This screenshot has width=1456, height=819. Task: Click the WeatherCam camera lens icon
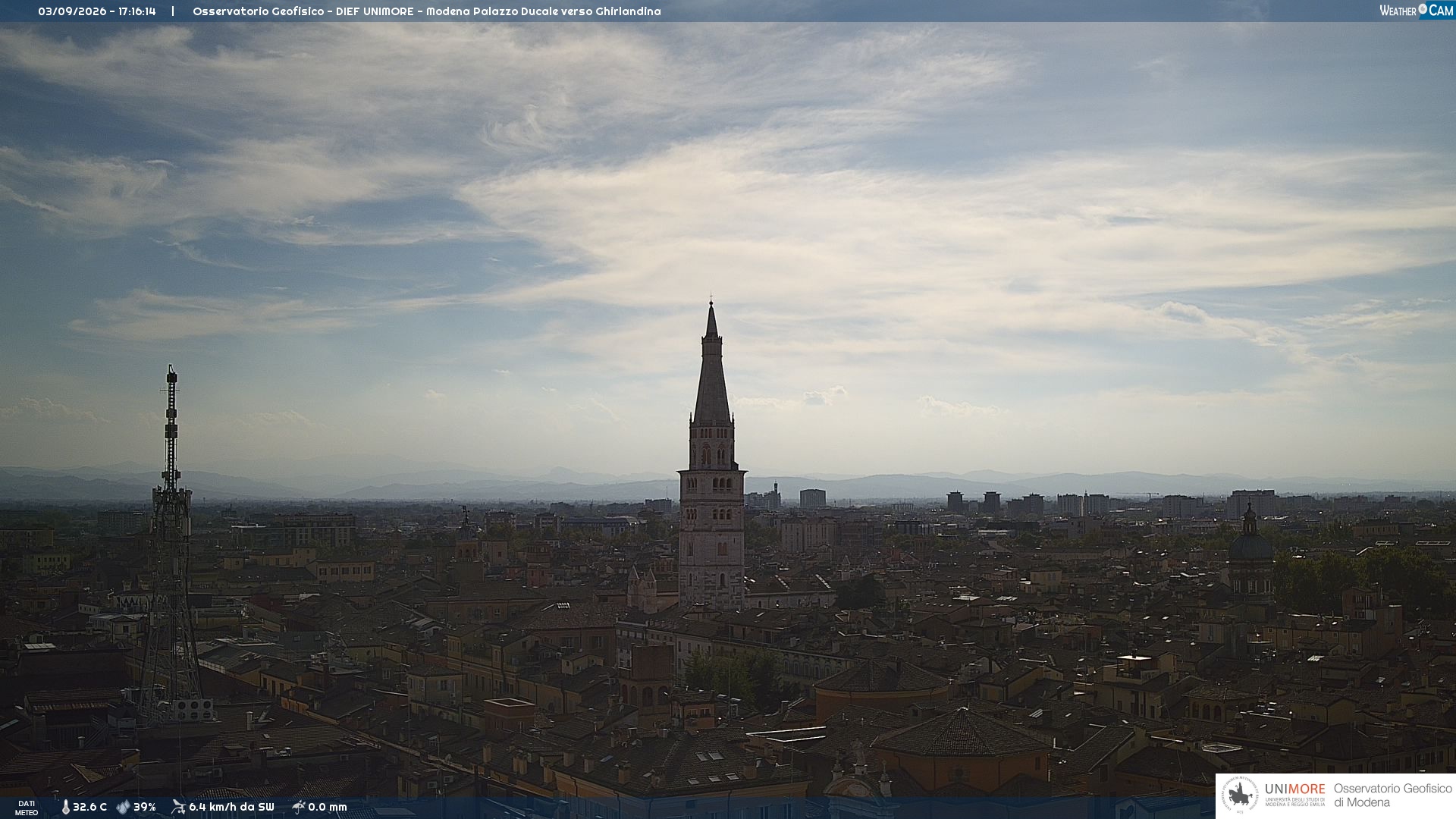[x=1423, y=9]
